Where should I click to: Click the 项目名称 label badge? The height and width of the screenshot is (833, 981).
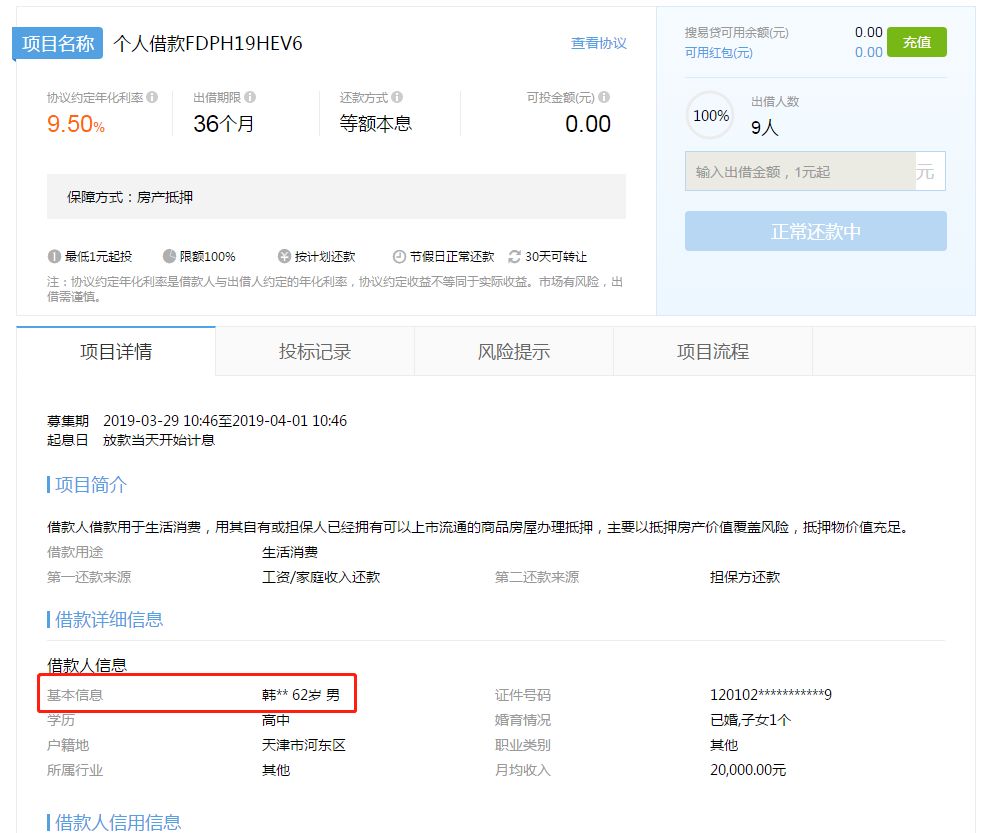pos(58,43)
